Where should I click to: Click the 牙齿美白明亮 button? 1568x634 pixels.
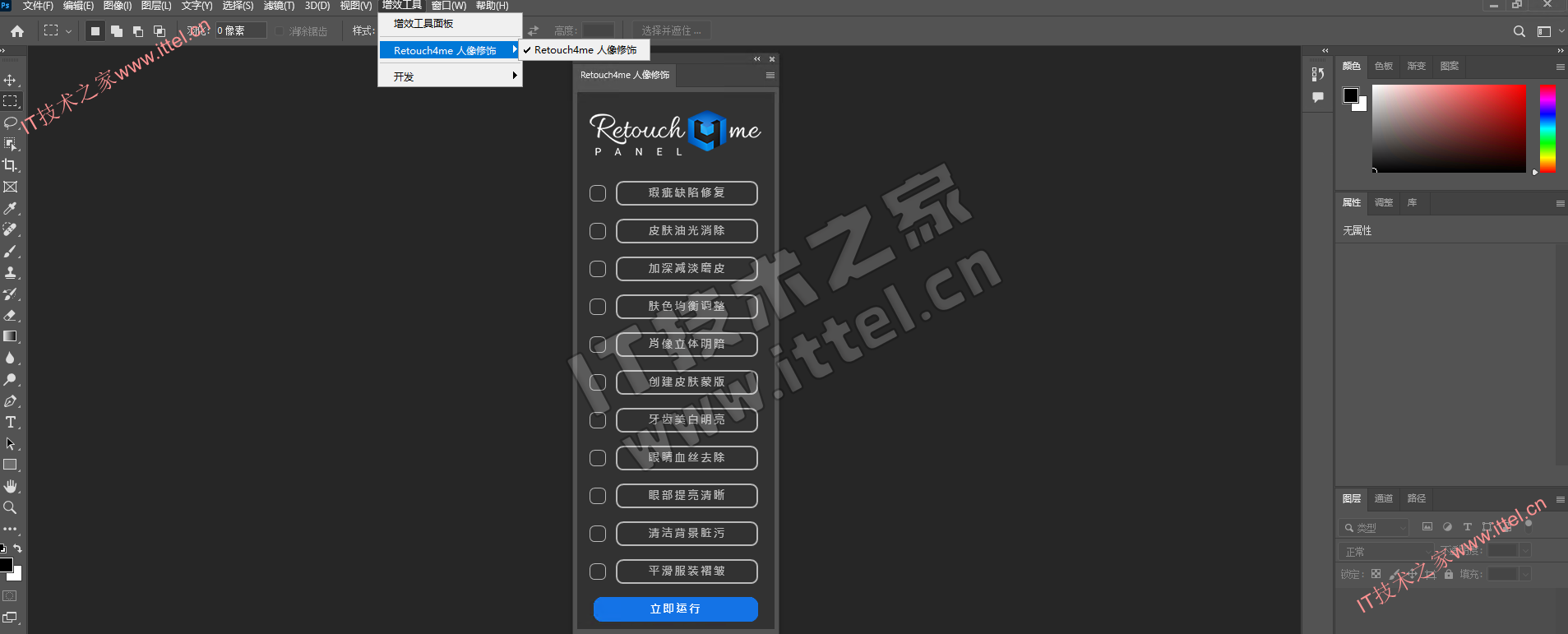click(x=687, y=420)
